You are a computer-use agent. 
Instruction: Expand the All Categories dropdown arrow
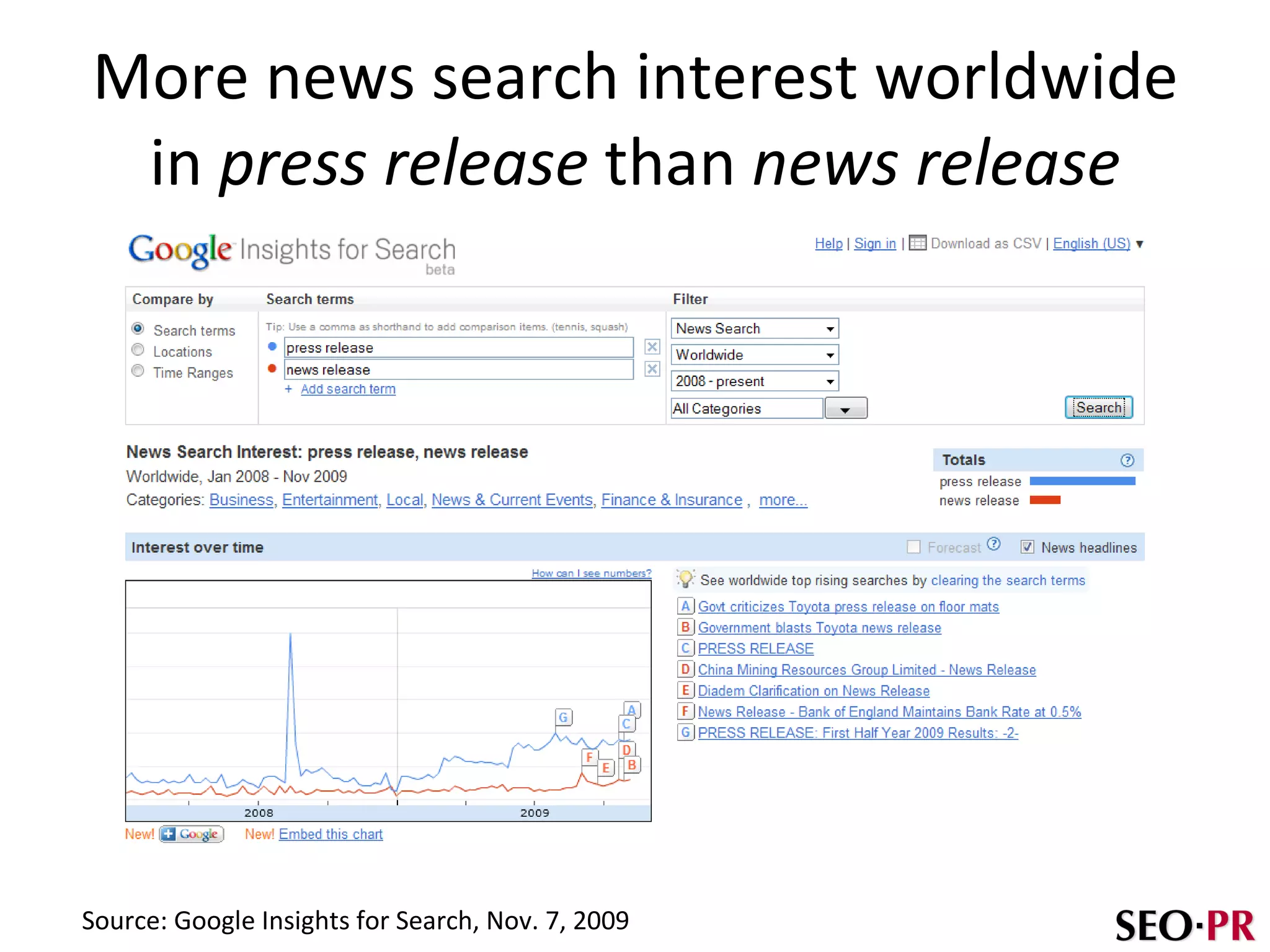tap(845, 408)
